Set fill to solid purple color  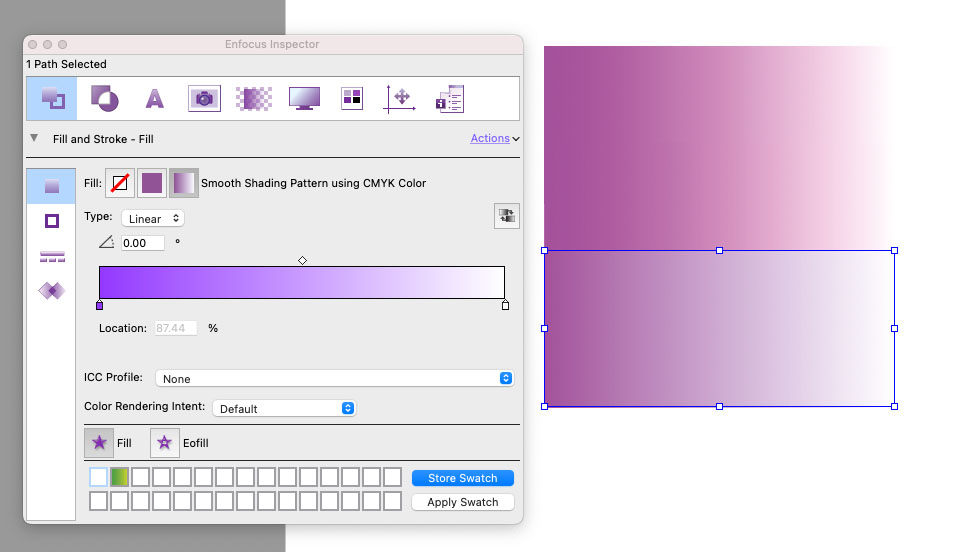tap(152, 183)
